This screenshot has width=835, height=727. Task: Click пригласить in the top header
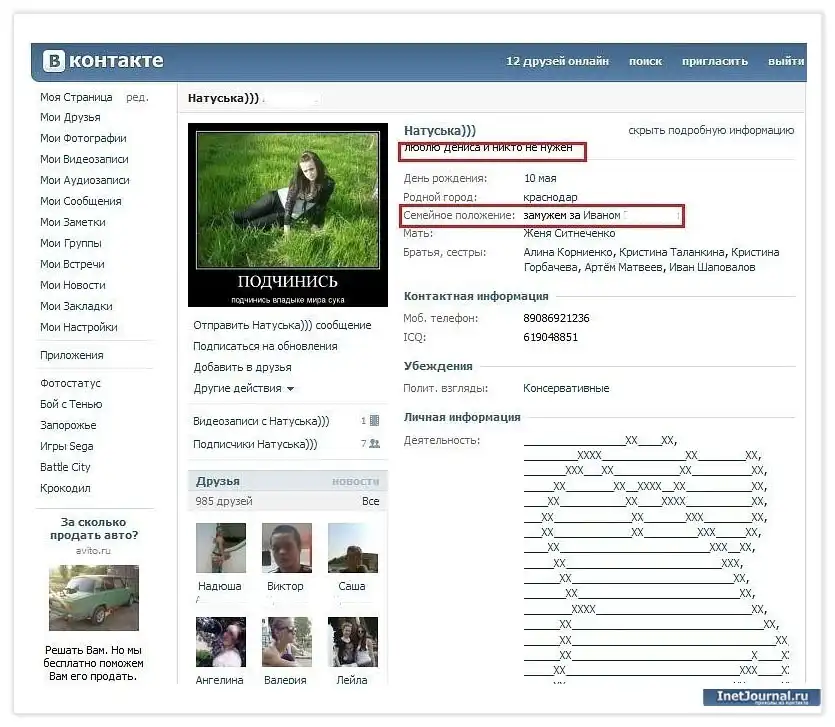coord(714,61)
